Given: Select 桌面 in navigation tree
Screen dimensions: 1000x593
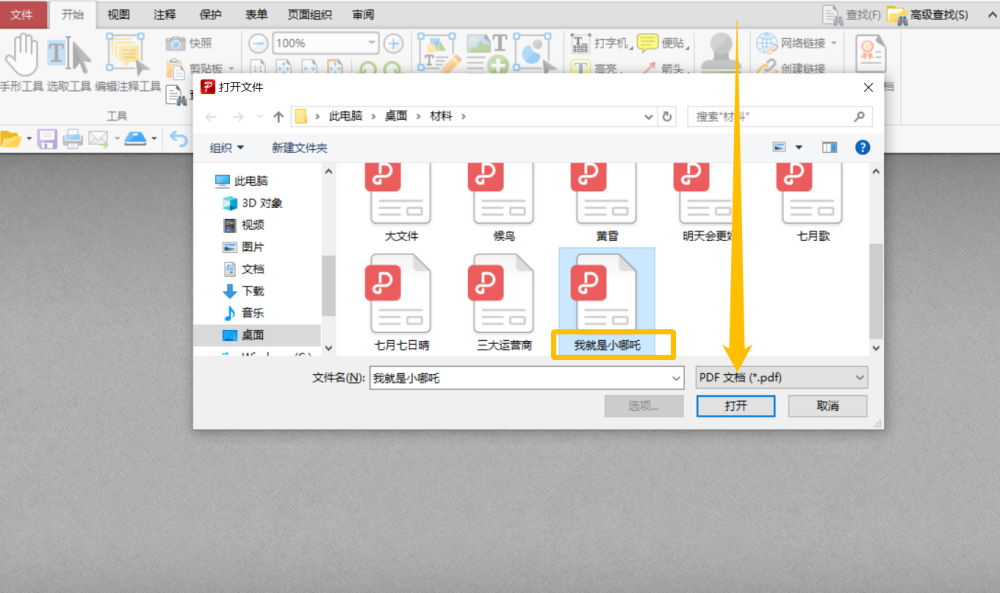Looking at the screenshot, I should click(243, 335).
